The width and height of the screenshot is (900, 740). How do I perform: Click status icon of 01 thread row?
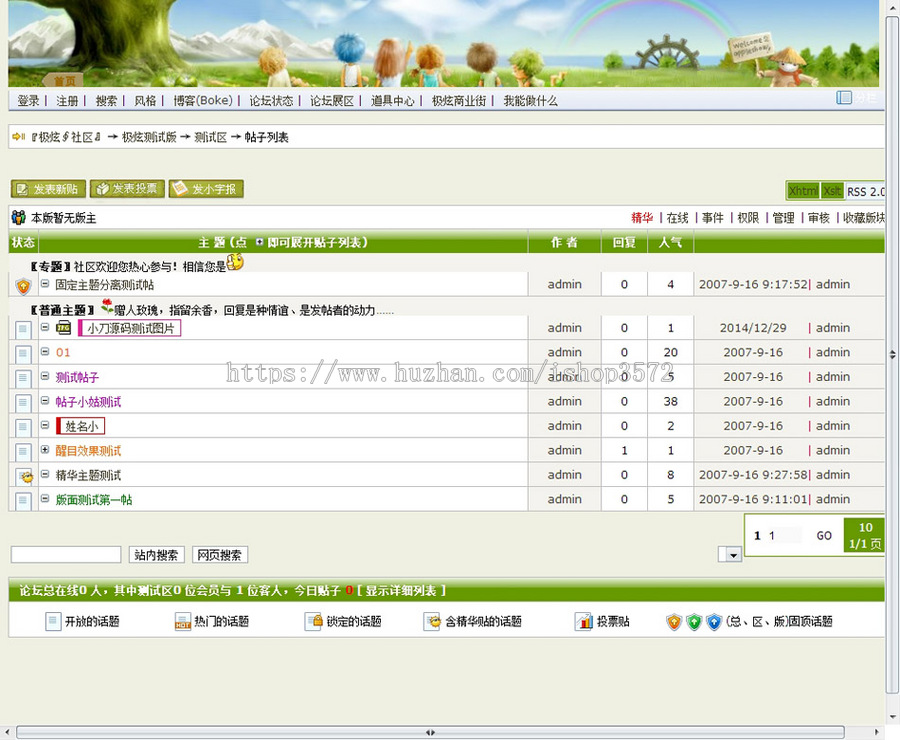click(23, 354)
